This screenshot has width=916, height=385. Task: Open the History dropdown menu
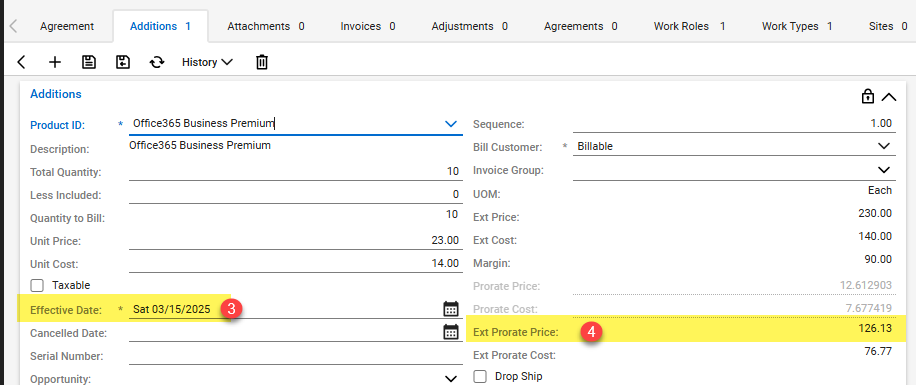tap(207, 62)
